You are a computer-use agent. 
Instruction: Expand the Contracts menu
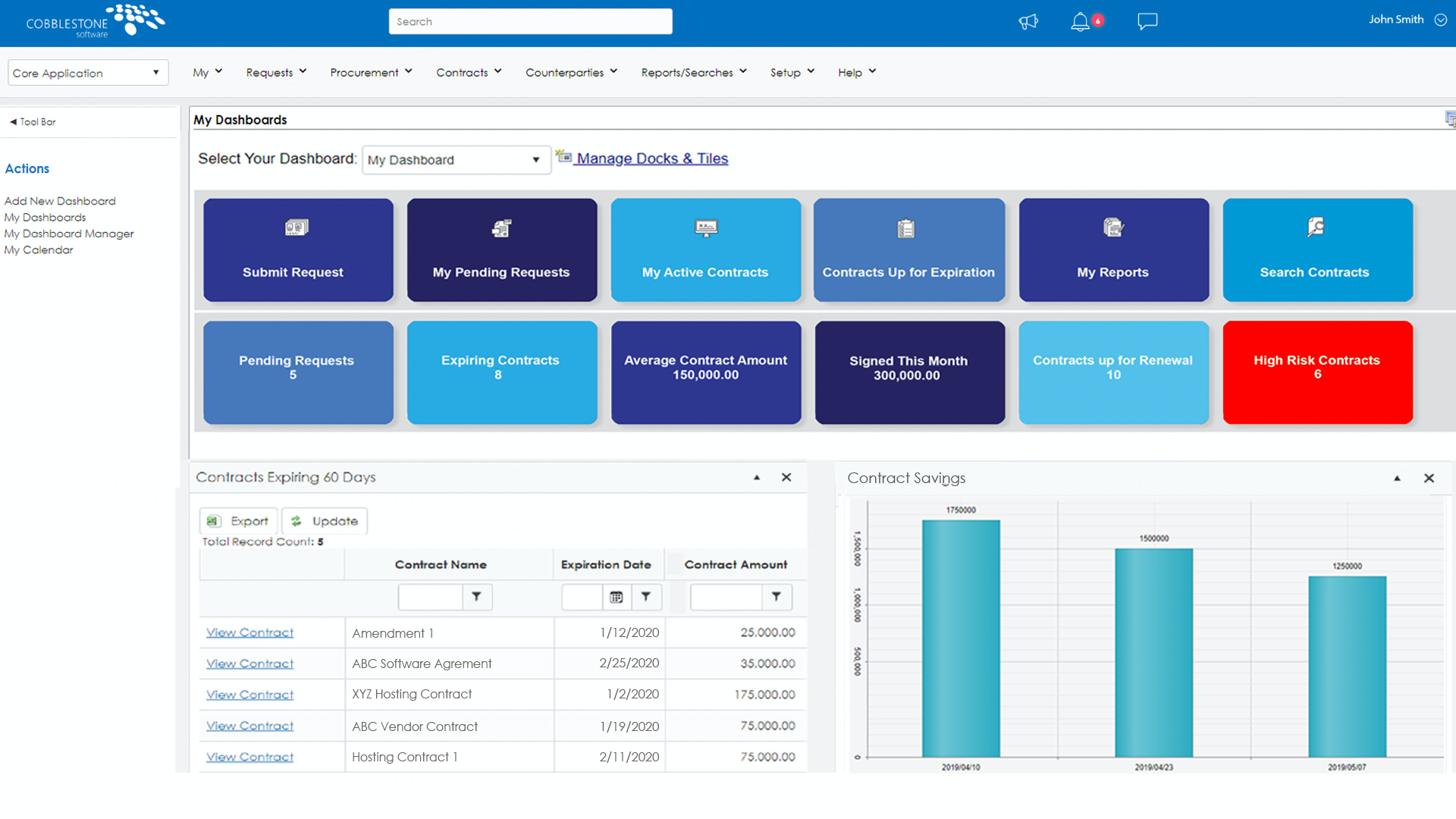click(468, 72)
